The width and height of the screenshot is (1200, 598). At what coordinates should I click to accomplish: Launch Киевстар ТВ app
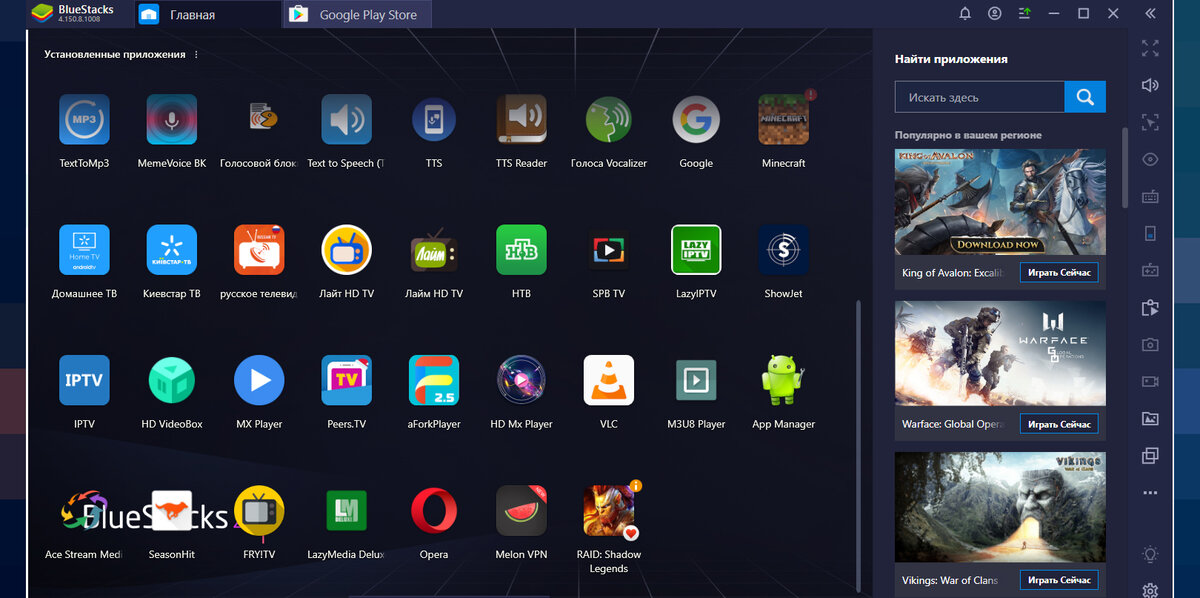pos(172,250)
